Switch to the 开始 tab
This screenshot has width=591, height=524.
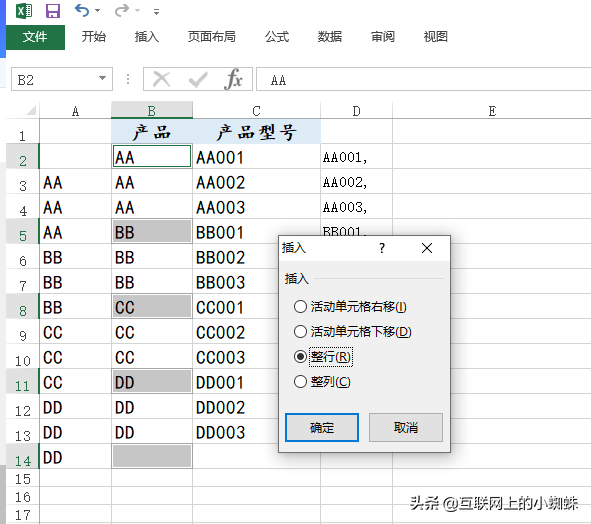[x=94, y=37]
